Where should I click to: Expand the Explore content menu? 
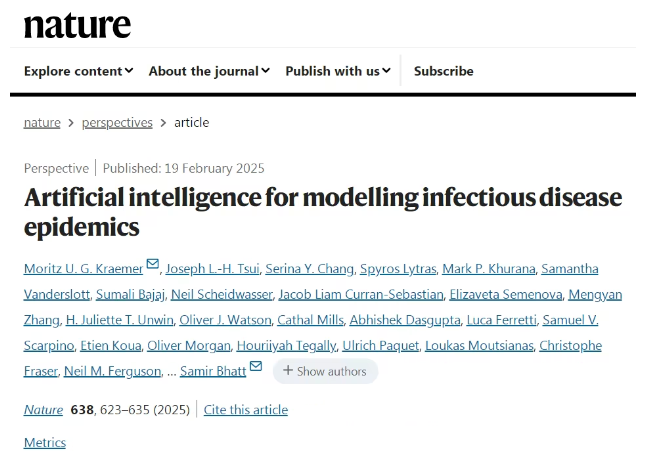78,71
